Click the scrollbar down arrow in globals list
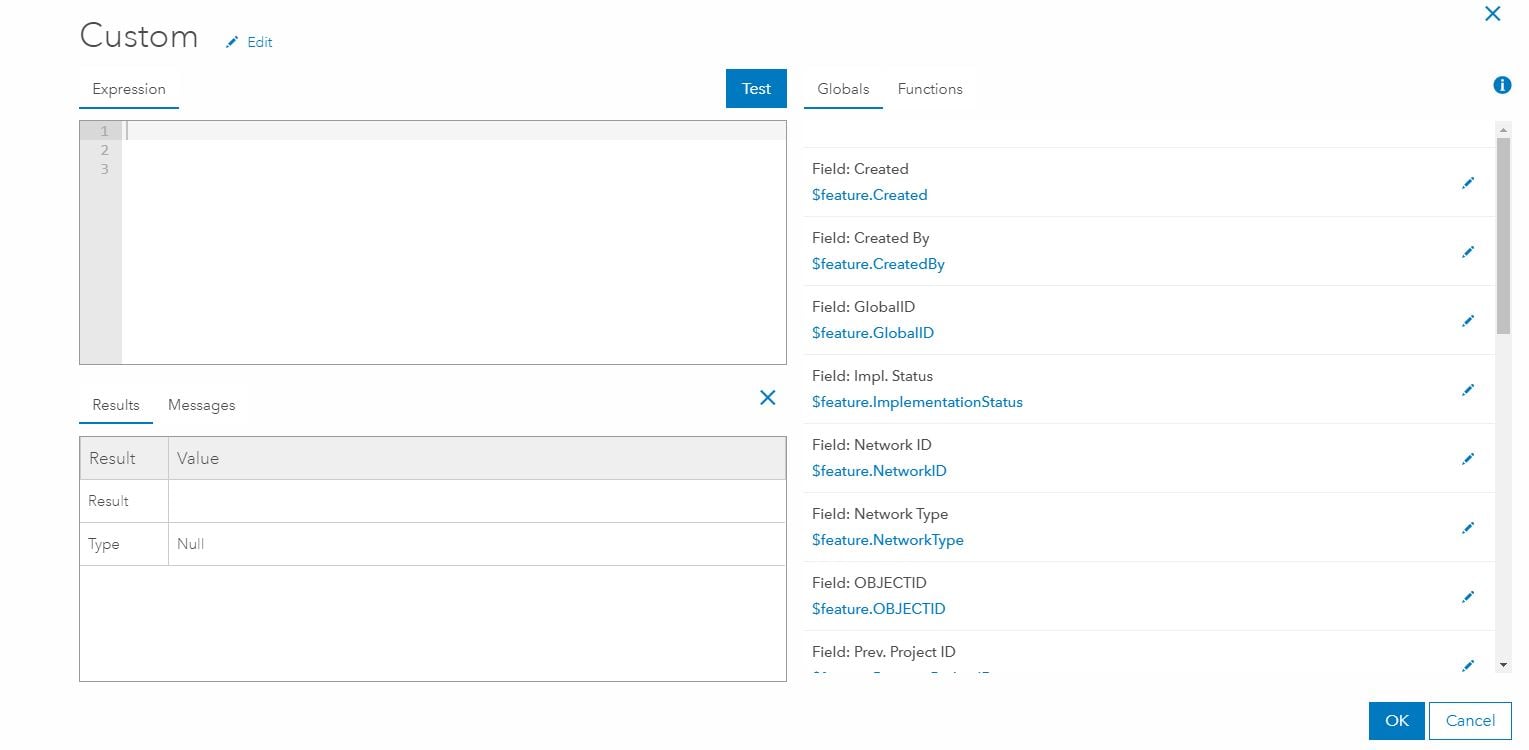Image resolution: width=1529 pixels, height=750 pixels. coord(1503,664)
